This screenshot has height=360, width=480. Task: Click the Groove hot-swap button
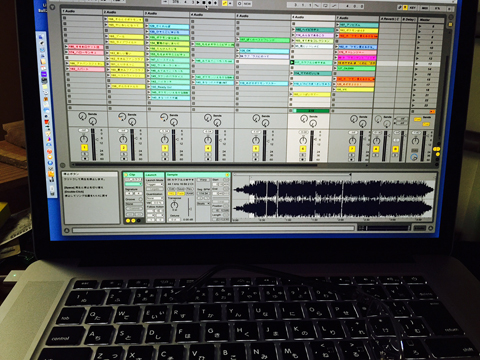pos(140,199)
